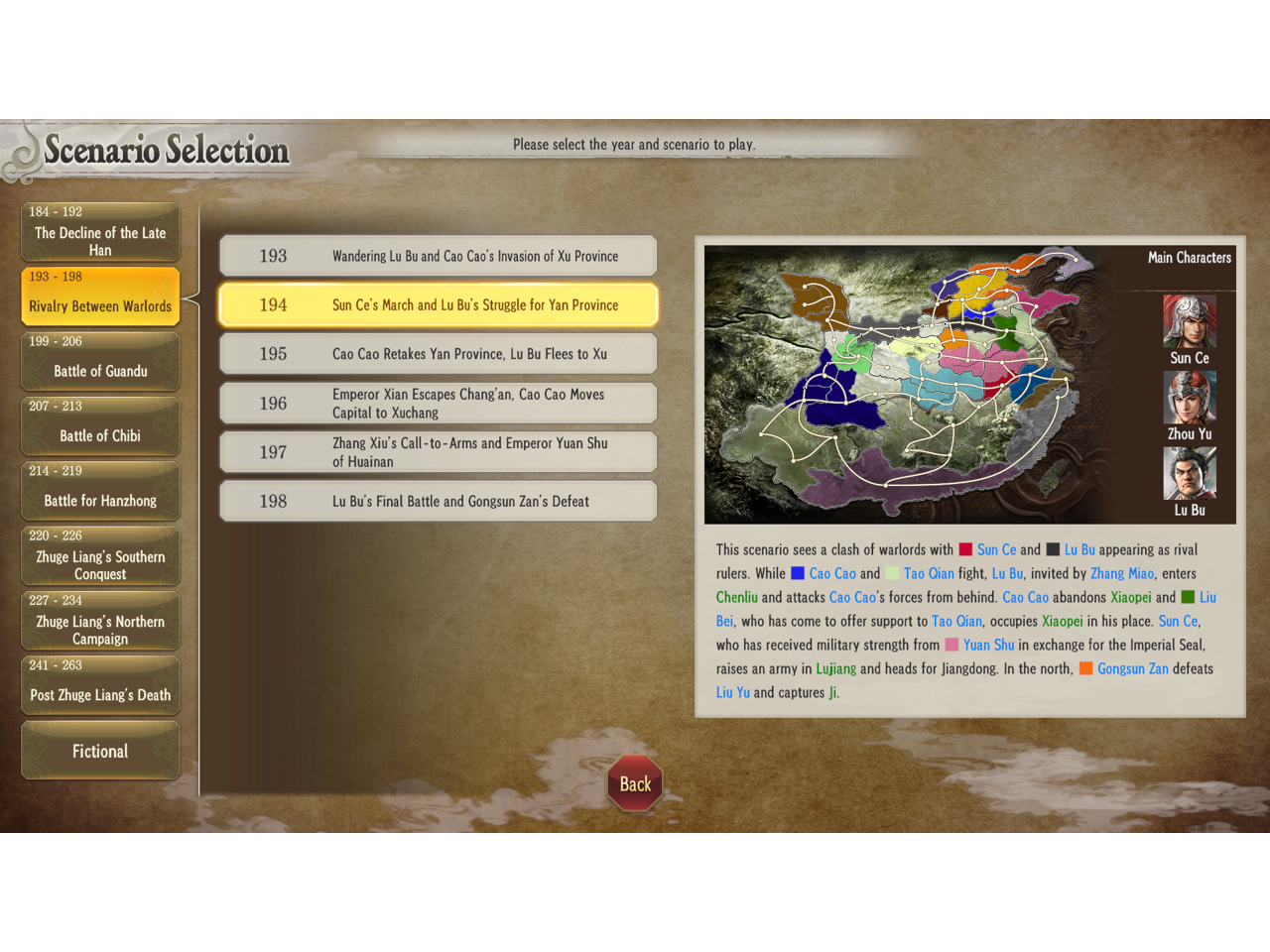The image size is (1270, 952).
Task: Select the 194 Sun Ce's March scenario
Action: pos(438,304)
